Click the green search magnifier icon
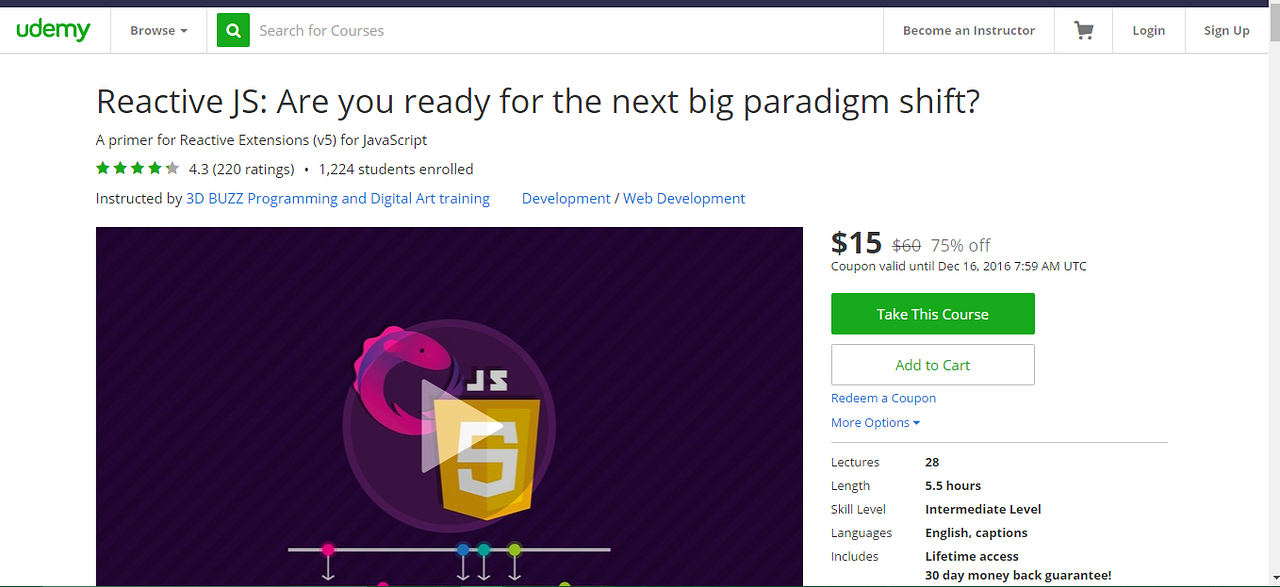This screenshot has height=587, width=1280. [x=232, y=30]
